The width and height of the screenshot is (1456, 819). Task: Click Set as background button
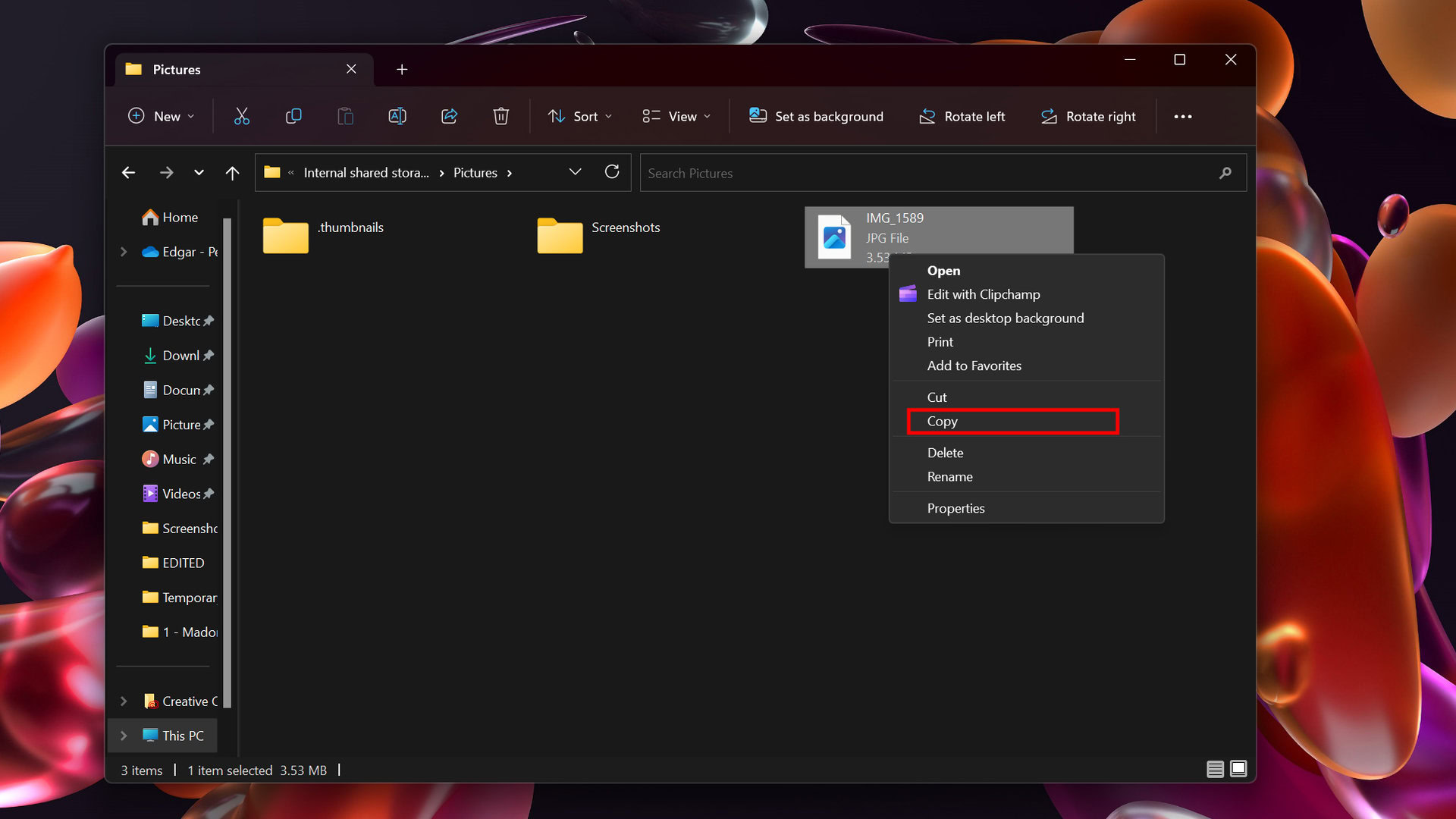click(816, 116)
